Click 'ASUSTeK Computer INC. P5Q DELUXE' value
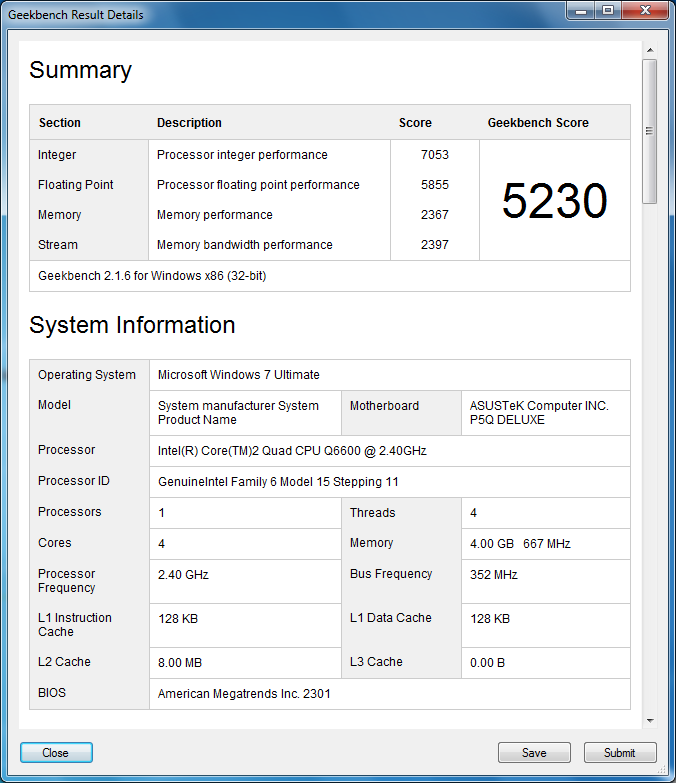Viewport: 676px width, 783px height. 539,413
